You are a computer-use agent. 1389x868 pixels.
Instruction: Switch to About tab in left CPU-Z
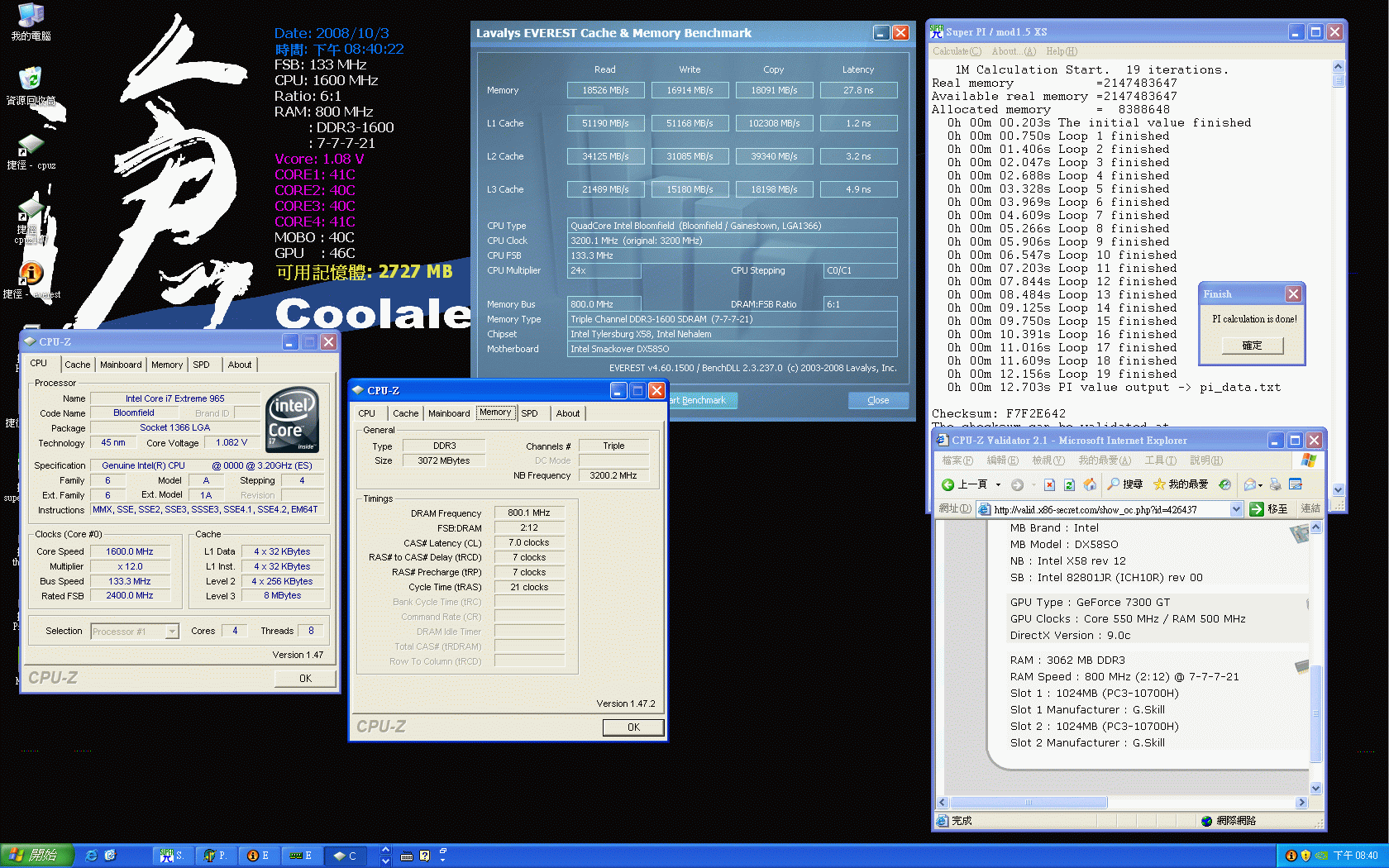(240, 365)
